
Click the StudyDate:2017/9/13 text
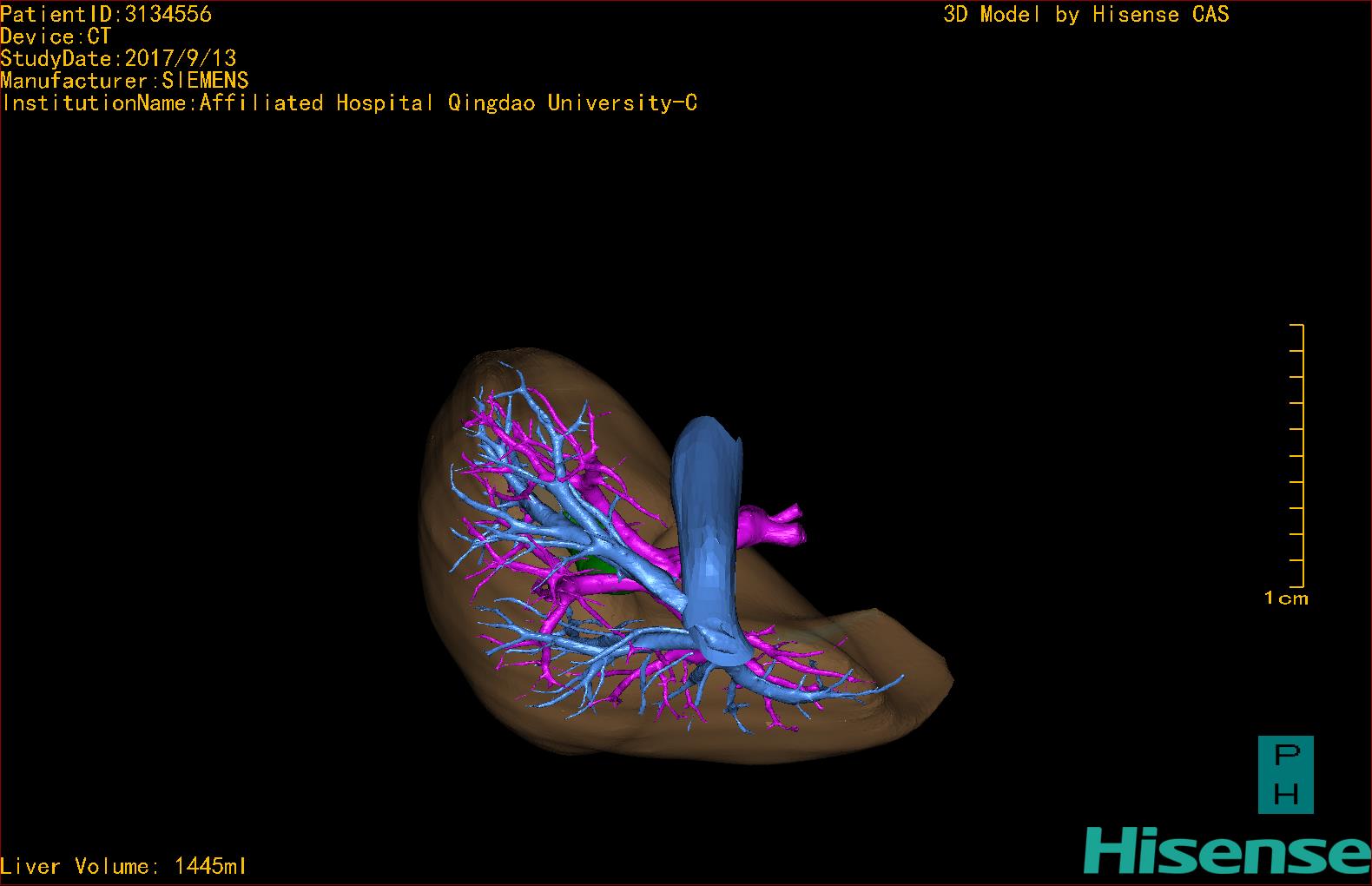tap(118, 58)
